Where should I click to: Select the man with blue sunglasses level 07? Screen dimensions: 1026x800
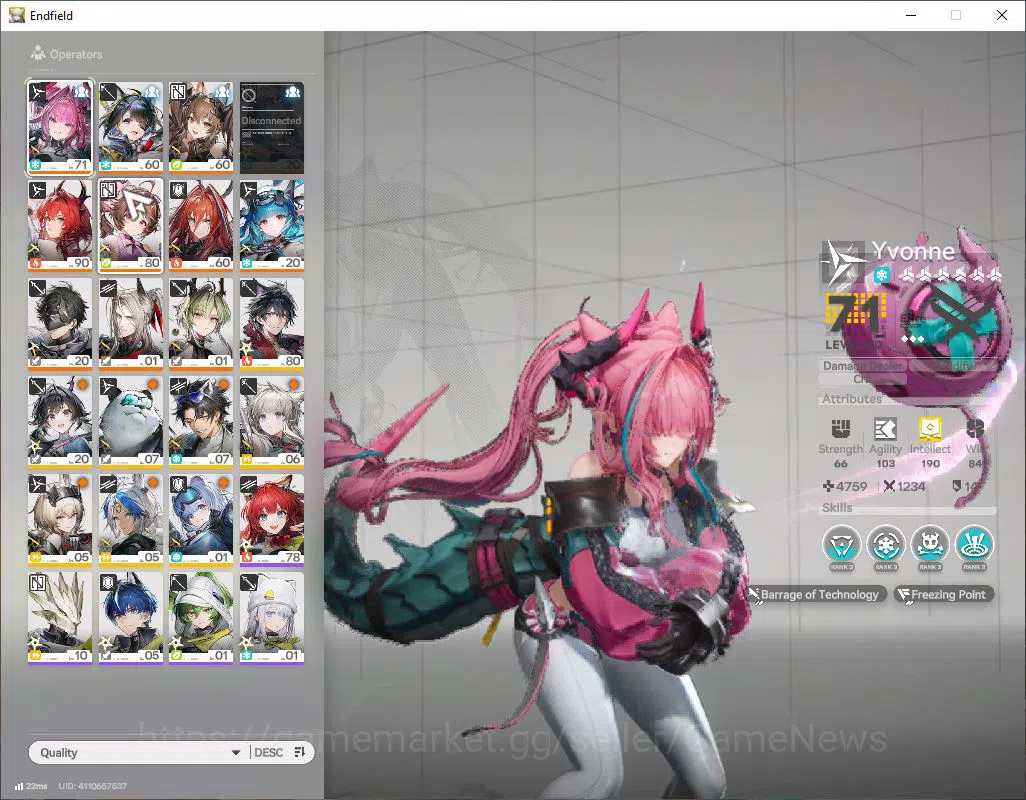click(201, 422)
